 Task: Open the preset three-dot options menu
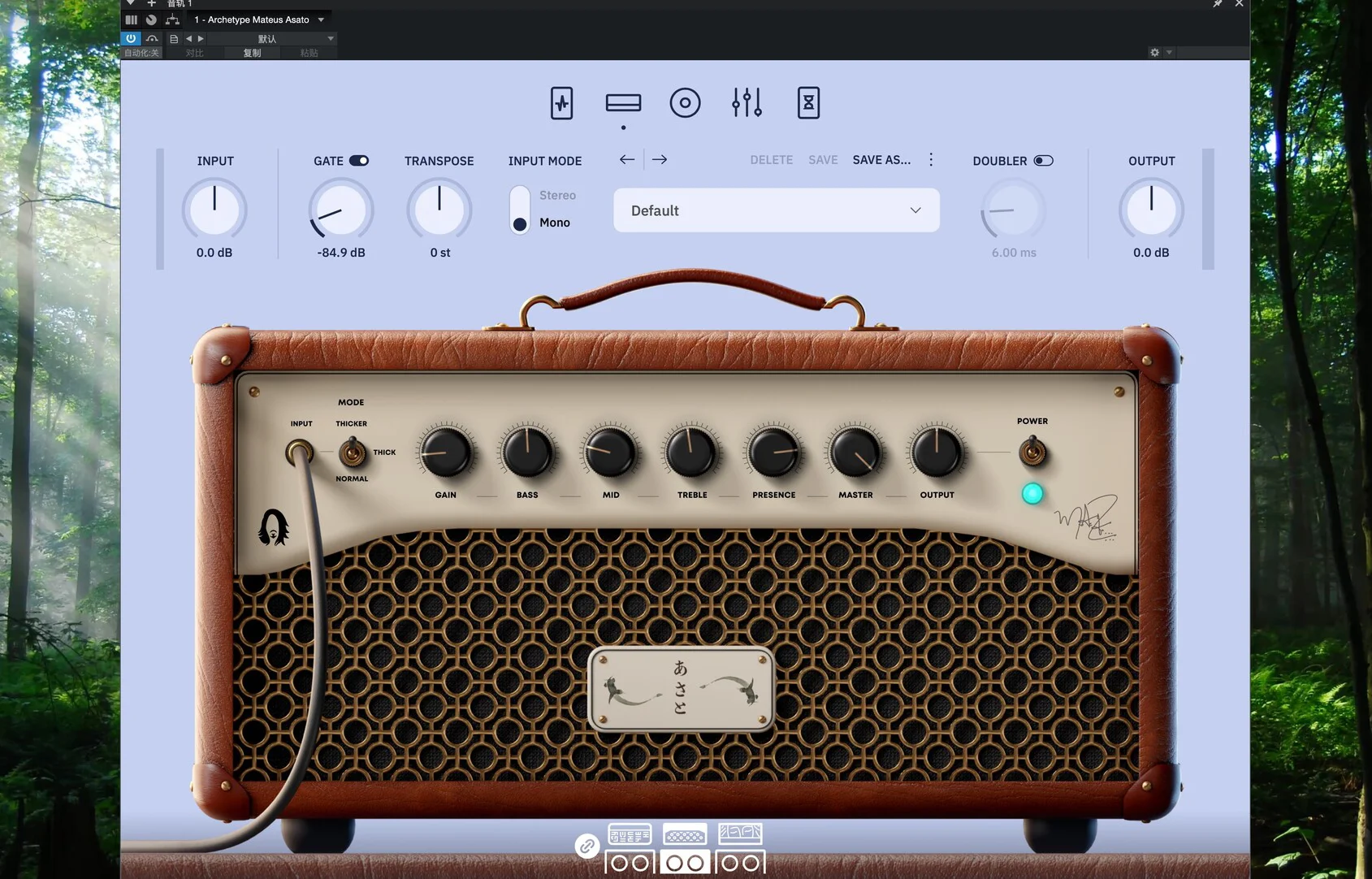pyautogui.click(x=931, y=160)
